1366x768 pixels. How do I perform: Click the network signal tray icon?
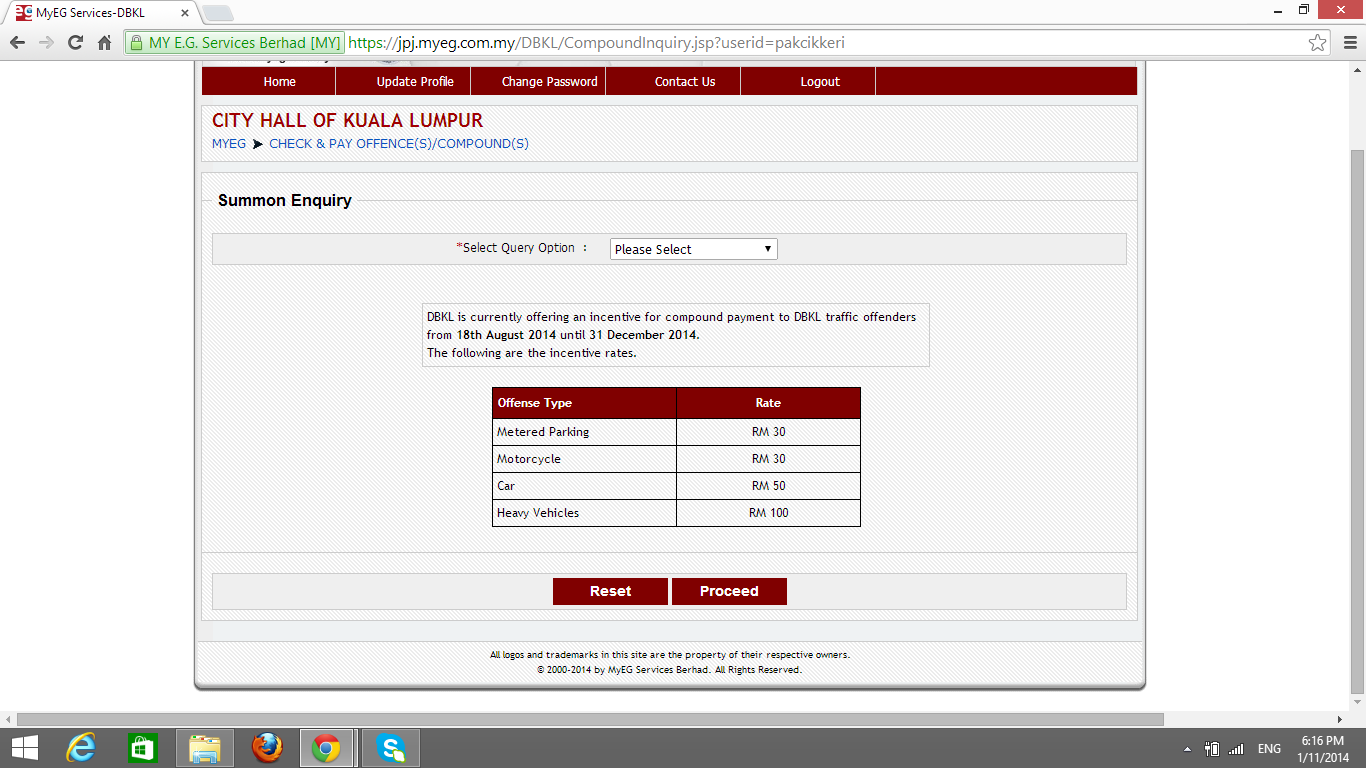pos(1235,749)
